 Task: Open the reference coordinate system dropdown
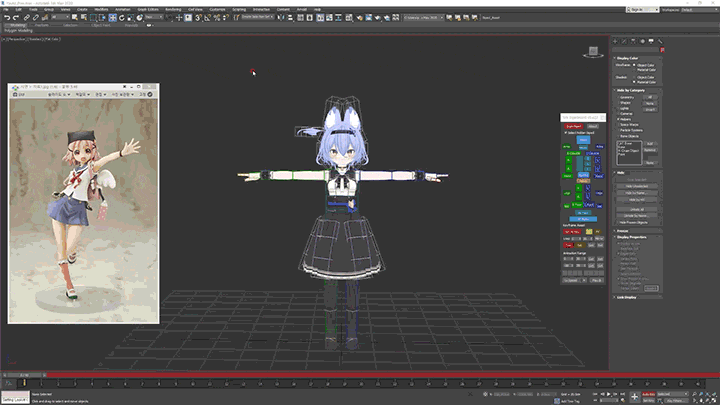click(154, 17)
